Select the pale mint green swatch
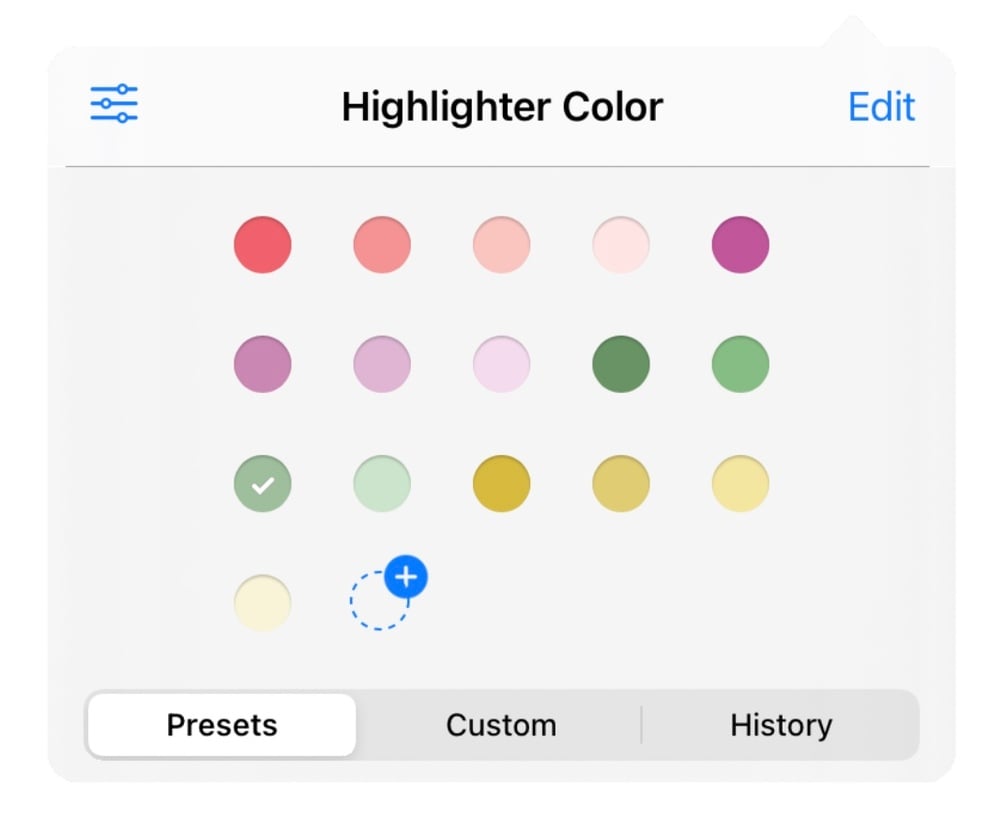1005x816 pixels. (x=382, y=484)
